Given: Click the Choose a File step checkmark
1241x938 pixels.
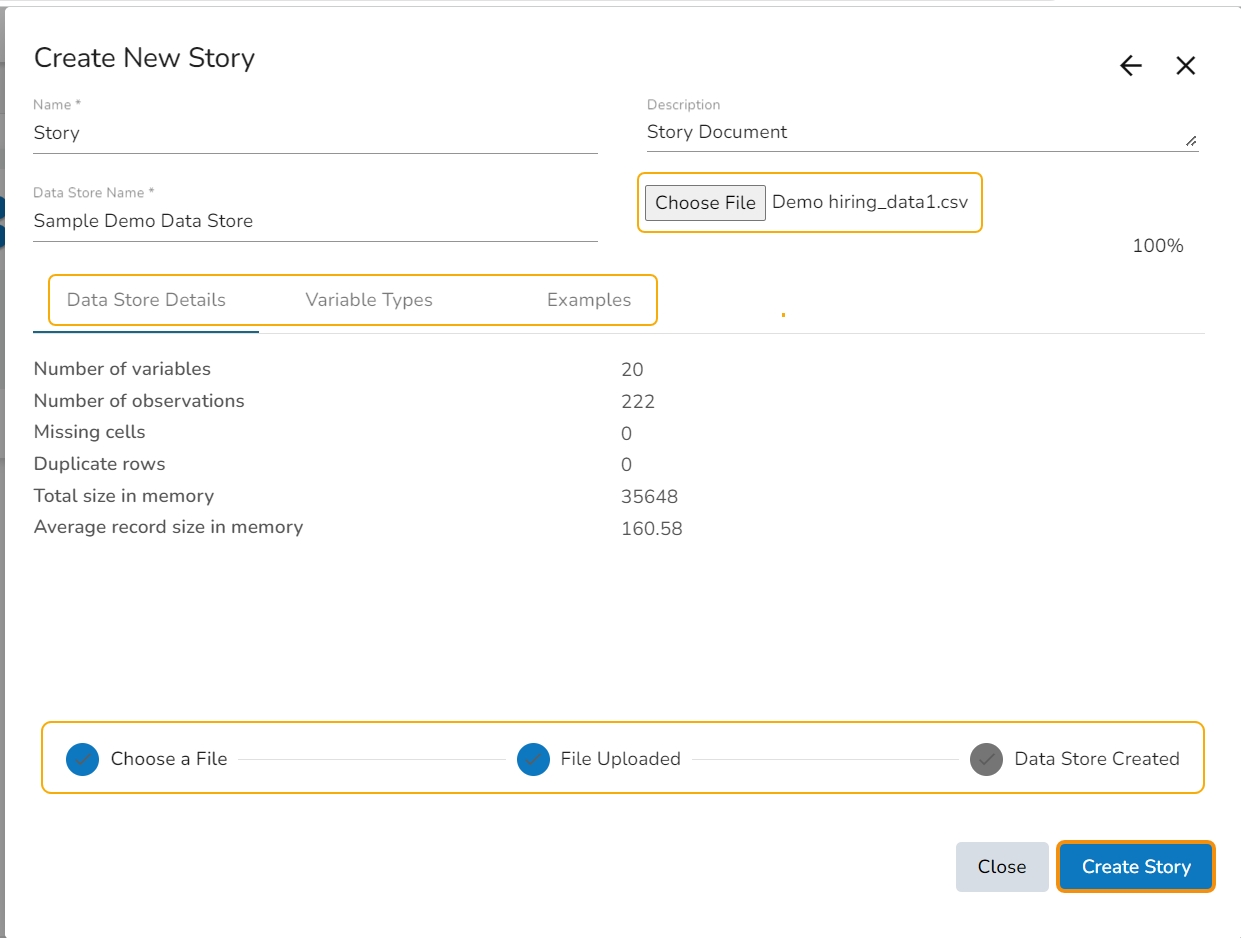Looking at the screenshot, I should (x=82, y=759).
